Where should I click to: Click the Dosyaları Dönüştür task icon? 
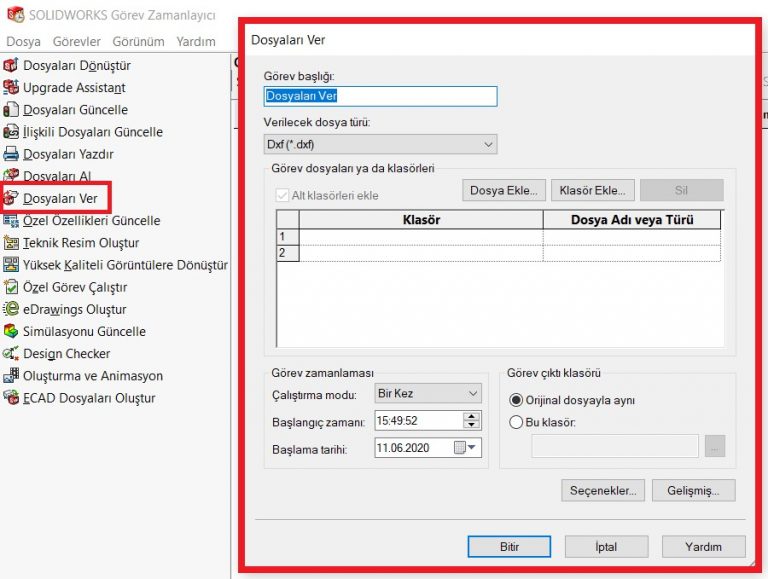11,66
